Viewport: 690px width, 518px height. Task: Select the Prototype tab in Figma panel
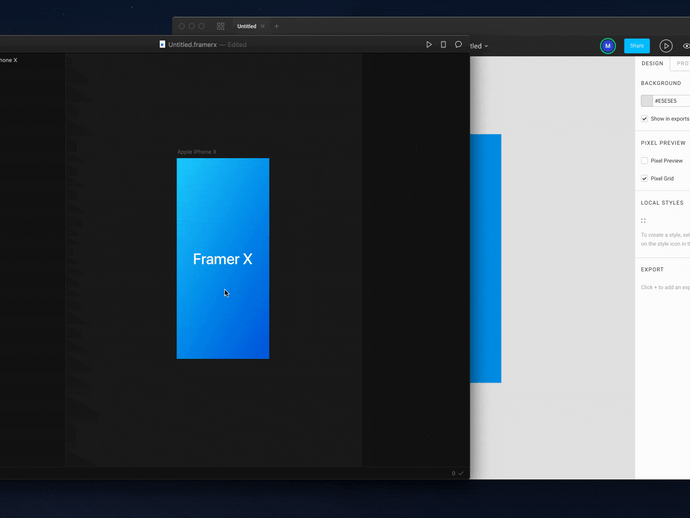(x=683, y=63)
